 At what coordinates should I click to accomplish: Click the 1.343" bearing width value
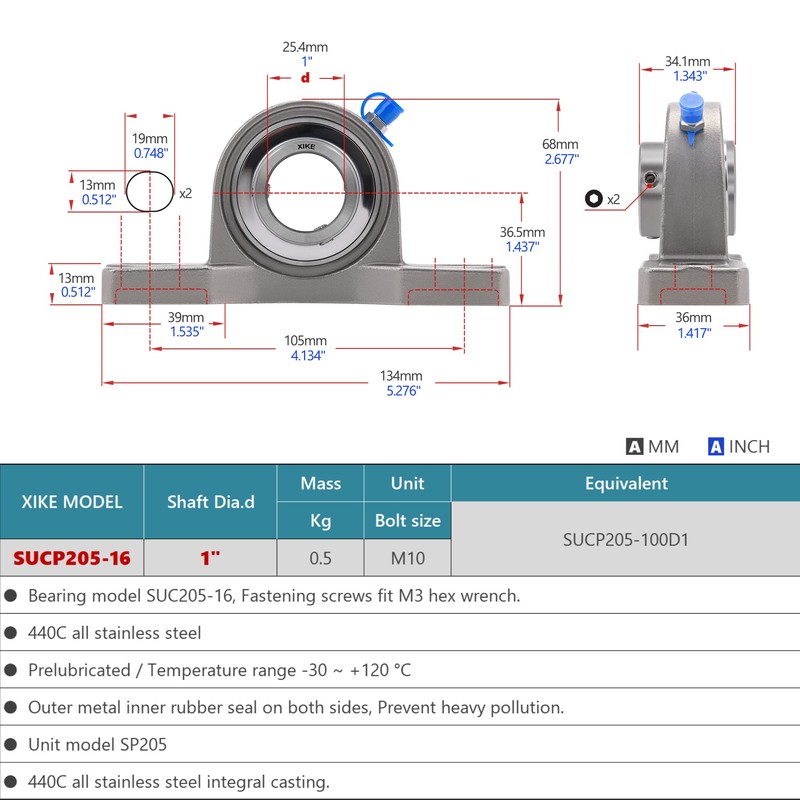[x=690, y=76]
